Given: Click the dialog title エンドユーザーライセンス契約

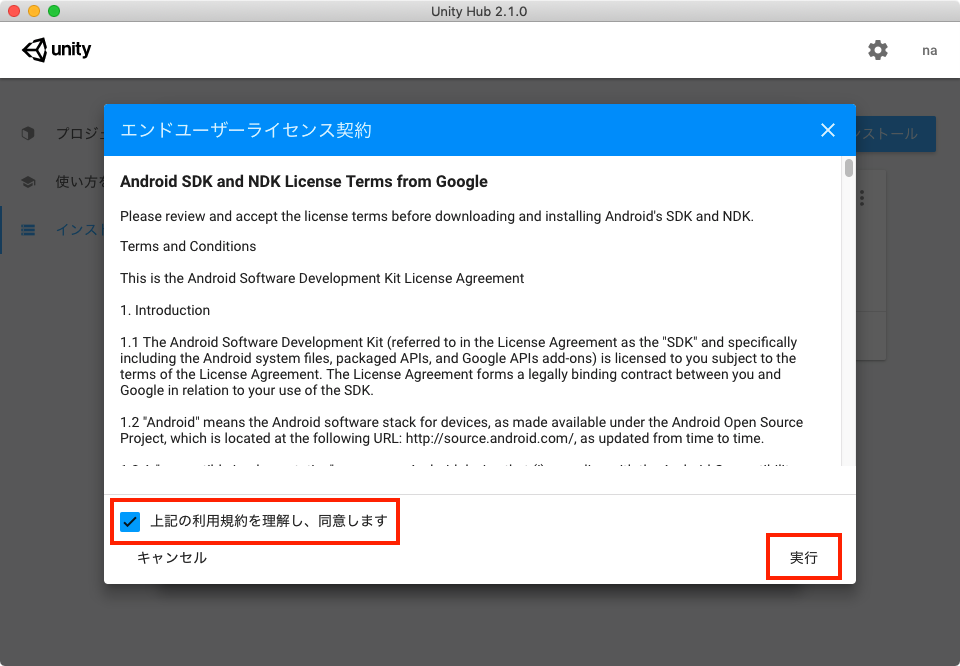Looking at the screenshot, I should click(x=246, y=130).
